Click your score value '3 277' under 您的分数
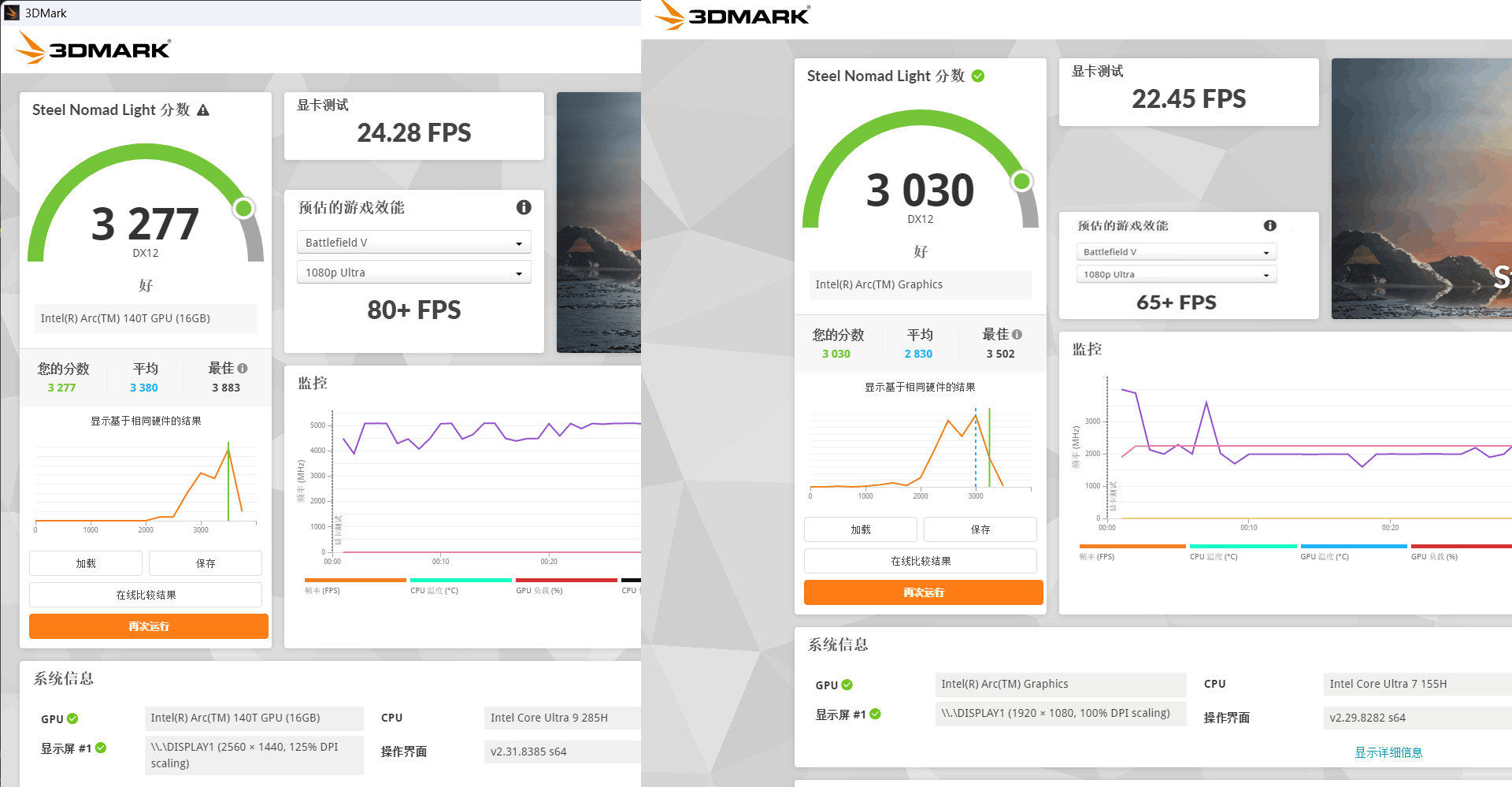Image resolution: width=1512 pixels, height=787 pixels. tap(61, 388)
